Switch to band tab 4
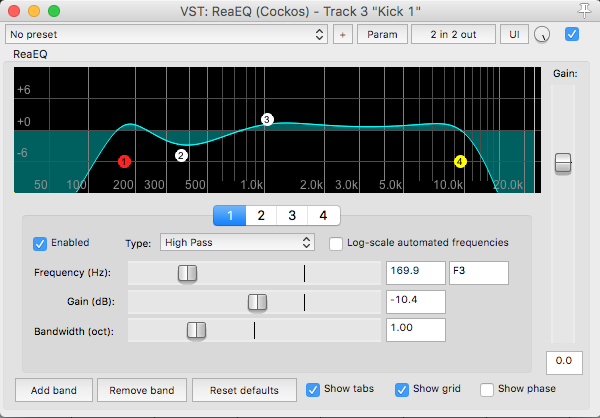This screenshot has height=418, width=600. (x=323, y=216)
